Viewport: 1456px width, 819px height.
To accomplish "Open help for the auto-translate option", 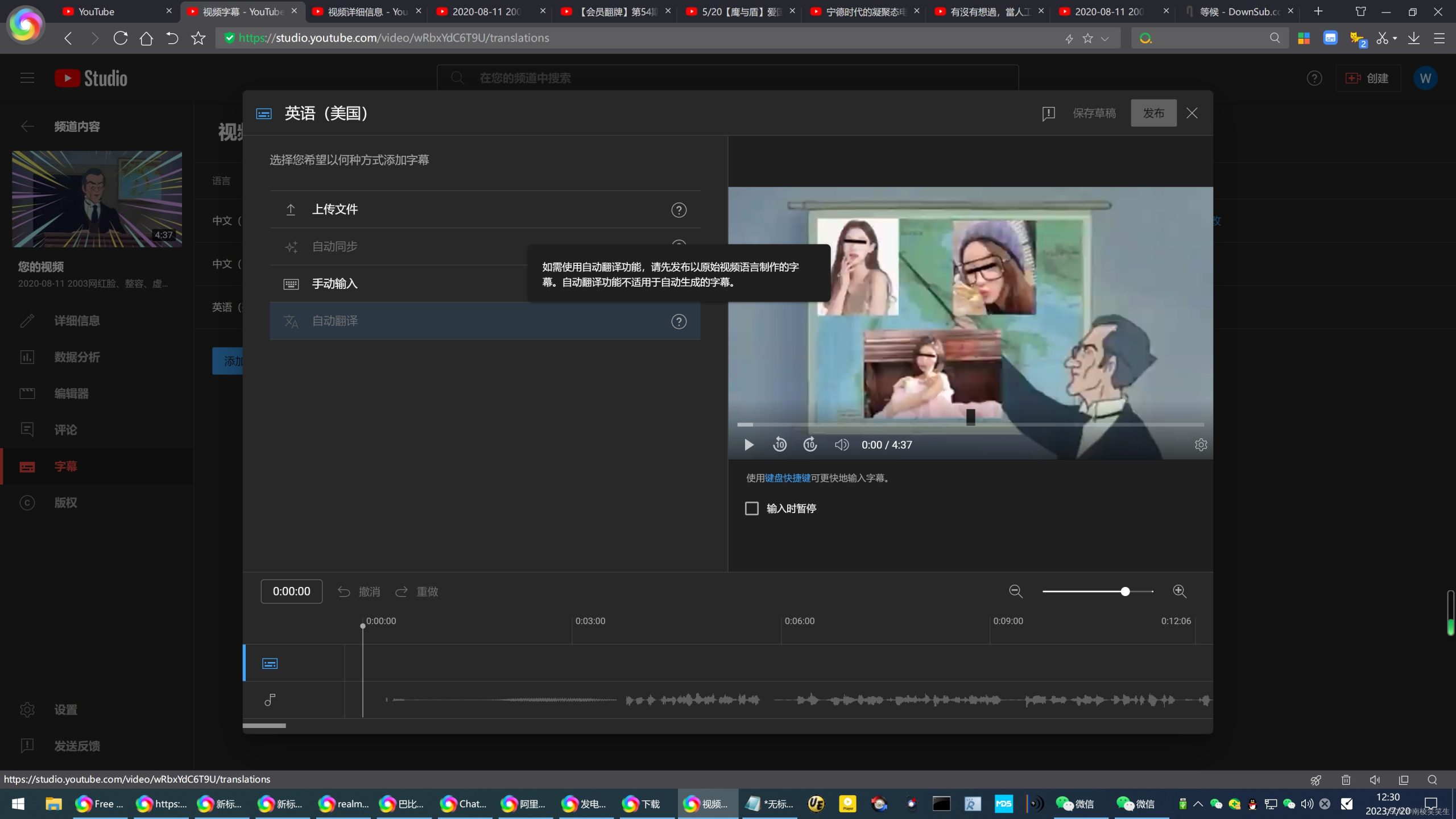I will tap(679, 321).
